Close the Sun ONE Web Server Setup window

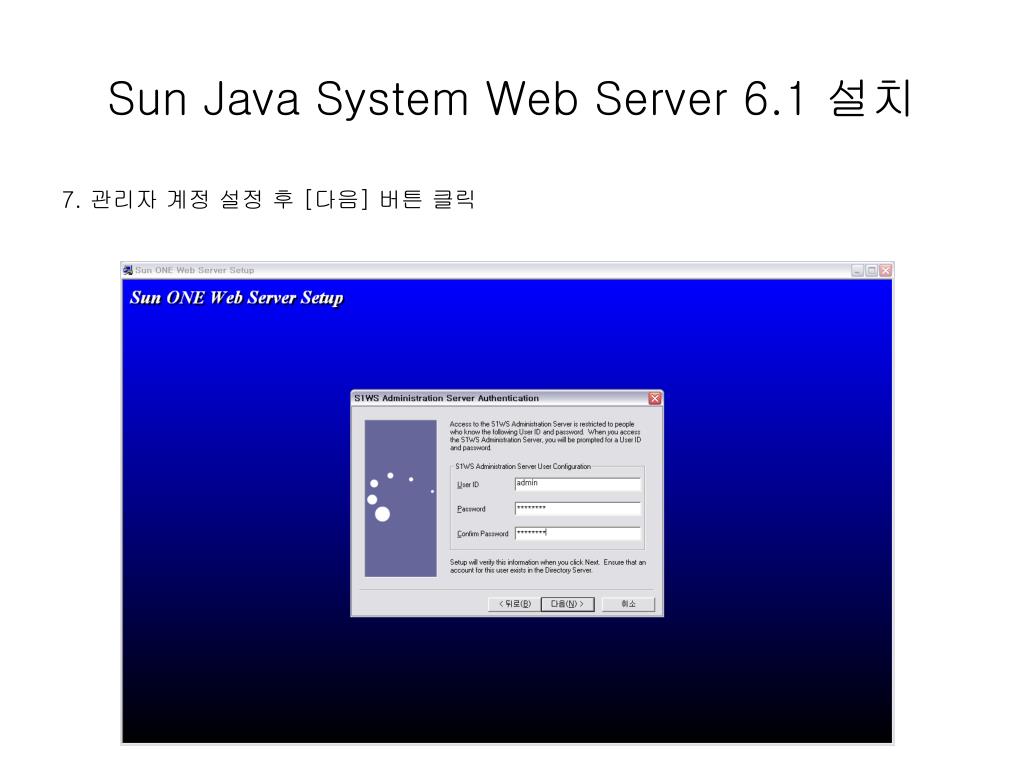point(886,270)
